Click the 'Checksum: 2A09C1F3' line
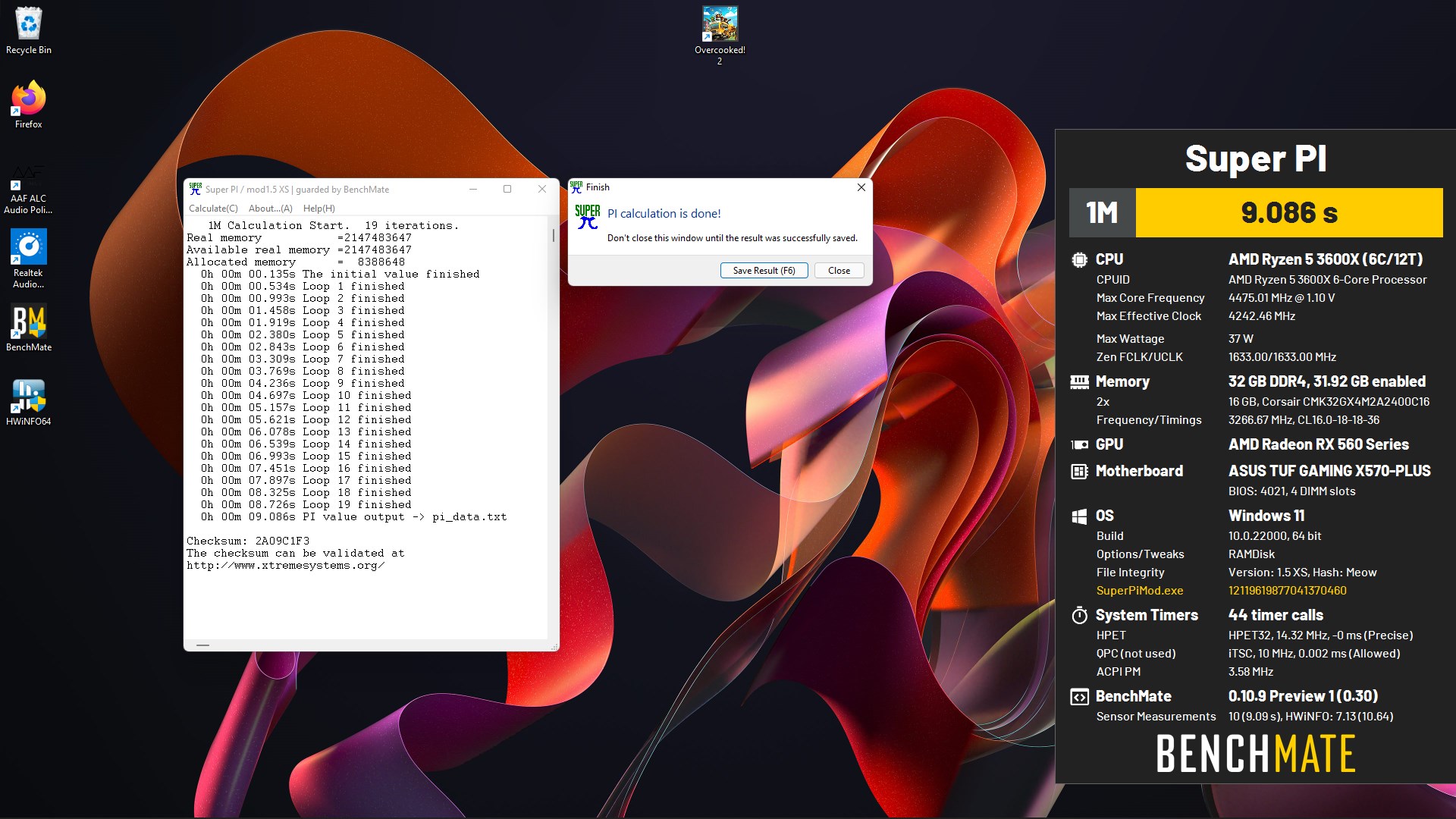This screenshot has width=1456, height=819. (248, 541)
